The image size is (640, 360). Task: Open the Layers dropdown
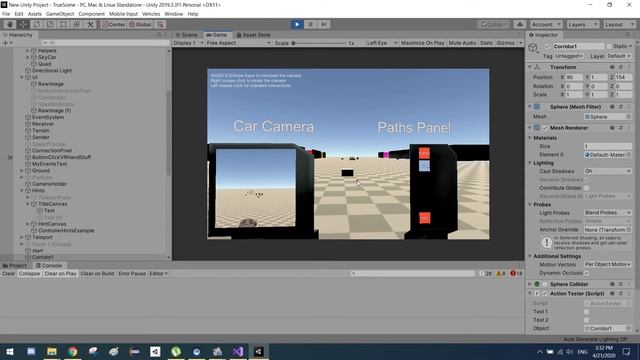[x=582, y=24]
